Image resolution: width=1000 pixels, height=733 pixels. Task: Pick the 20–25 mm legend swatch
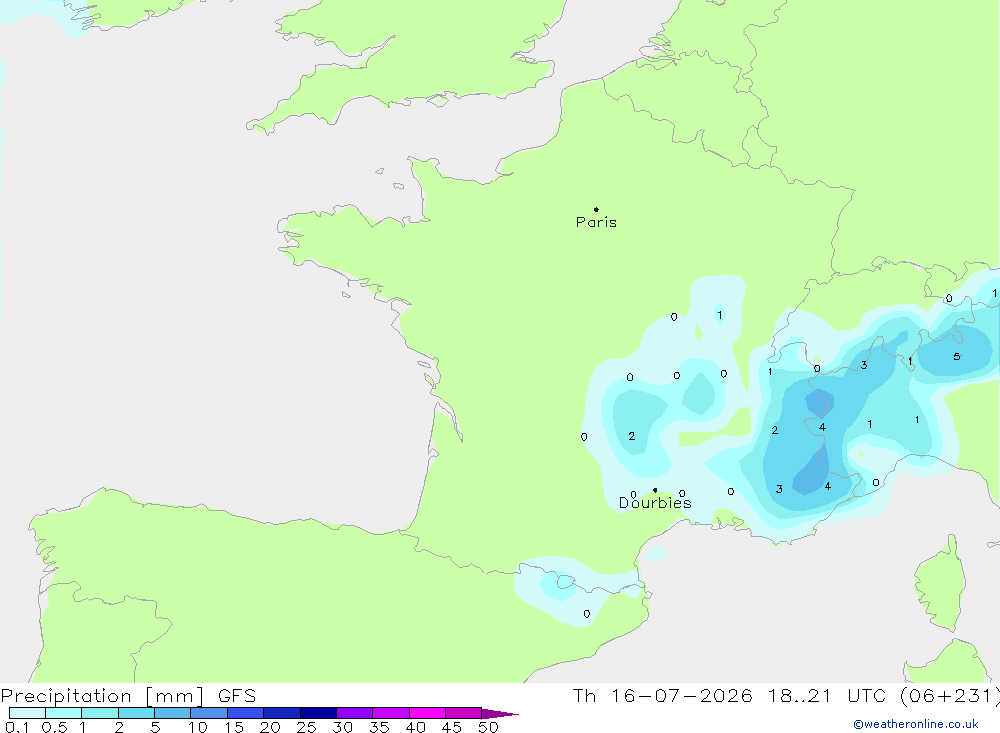click(x=282, y=713)
